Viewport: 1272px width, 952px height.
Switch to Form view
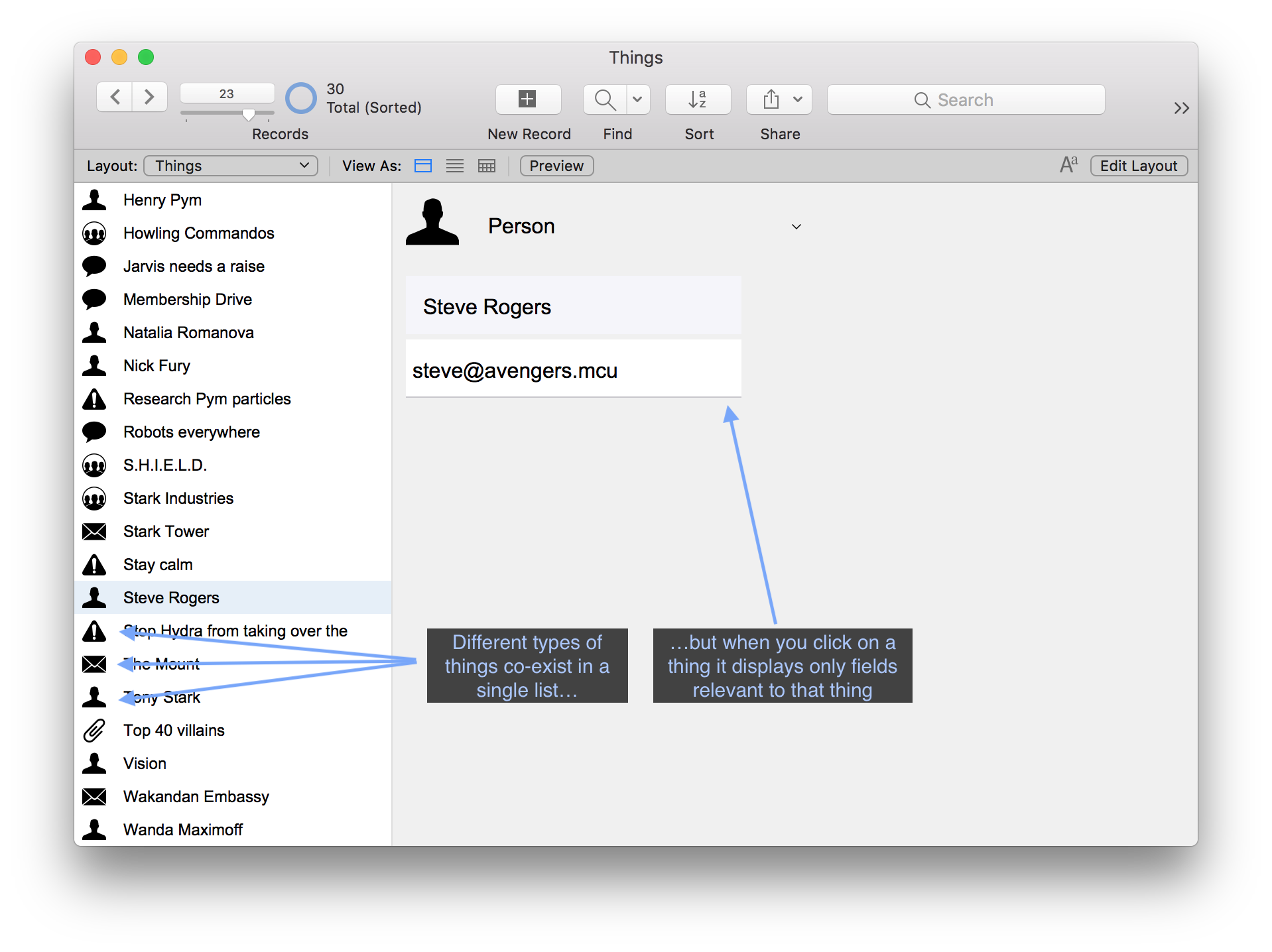tap(423, 166)
